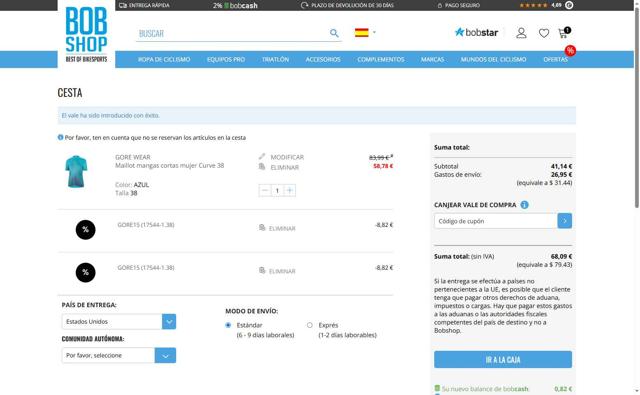Open the wishlist heart icon
Viewport: 640px width, 395px height.
click(544, 33)
